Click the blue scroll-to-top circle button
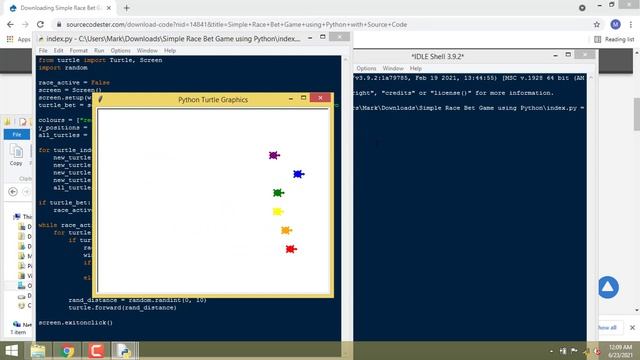Image resolution: width=640 pixels, height=360 pixels. [x=608, y=287]
